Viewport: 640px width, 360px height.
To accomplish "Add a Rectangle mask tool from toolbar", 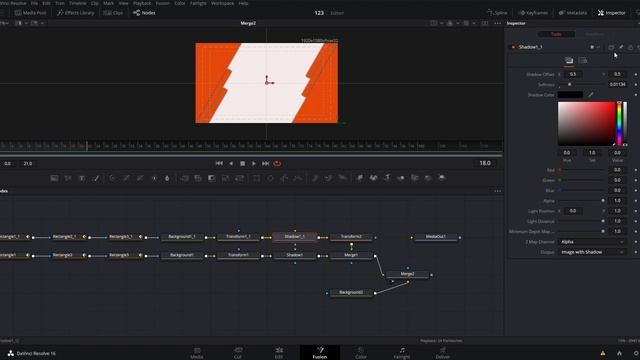I will (x=256, y=178).
